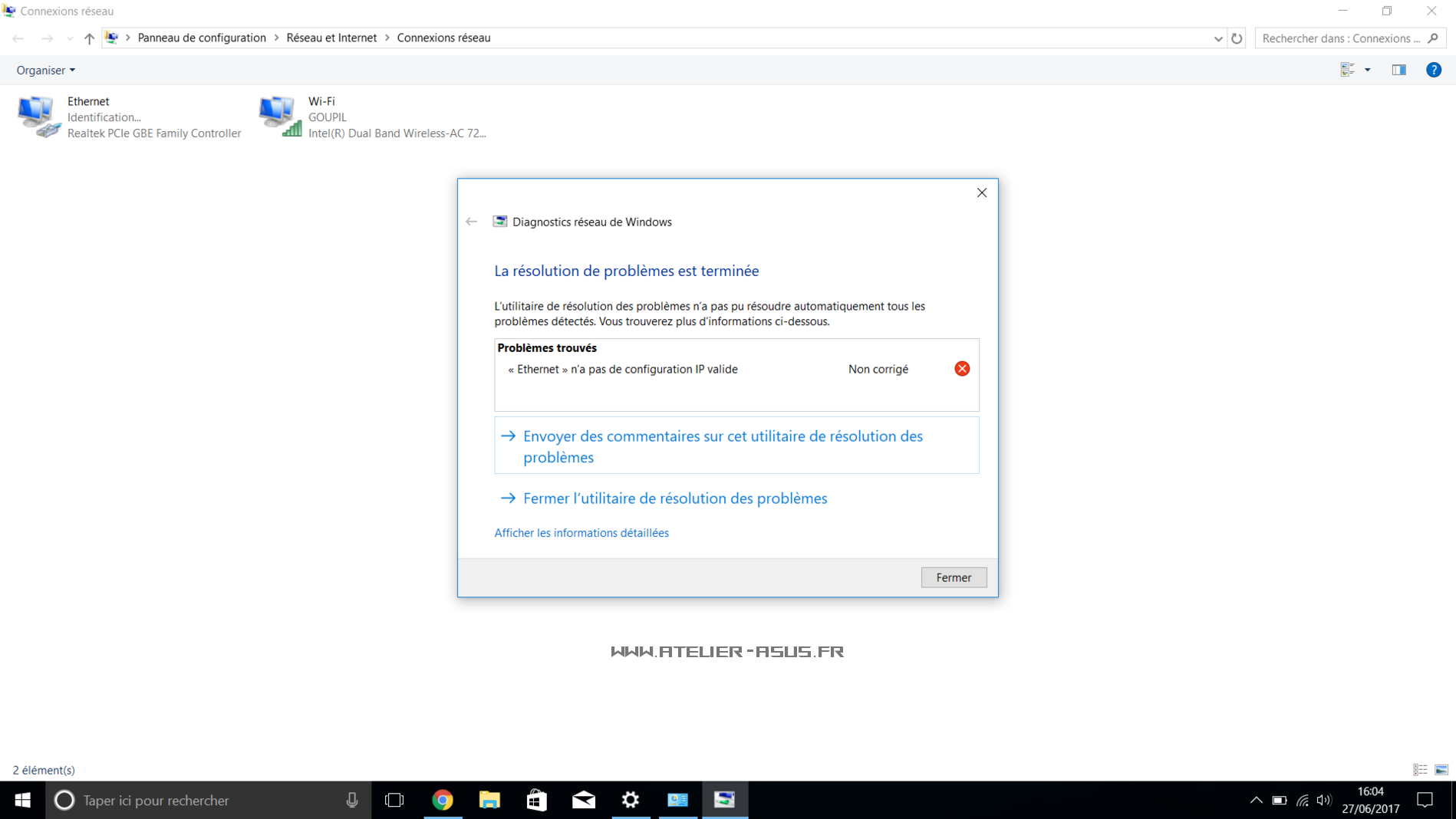The width and height of the screenshot is (1456, 819).
Task: Open Afficher les informations détaillées link
Action: 581,533
